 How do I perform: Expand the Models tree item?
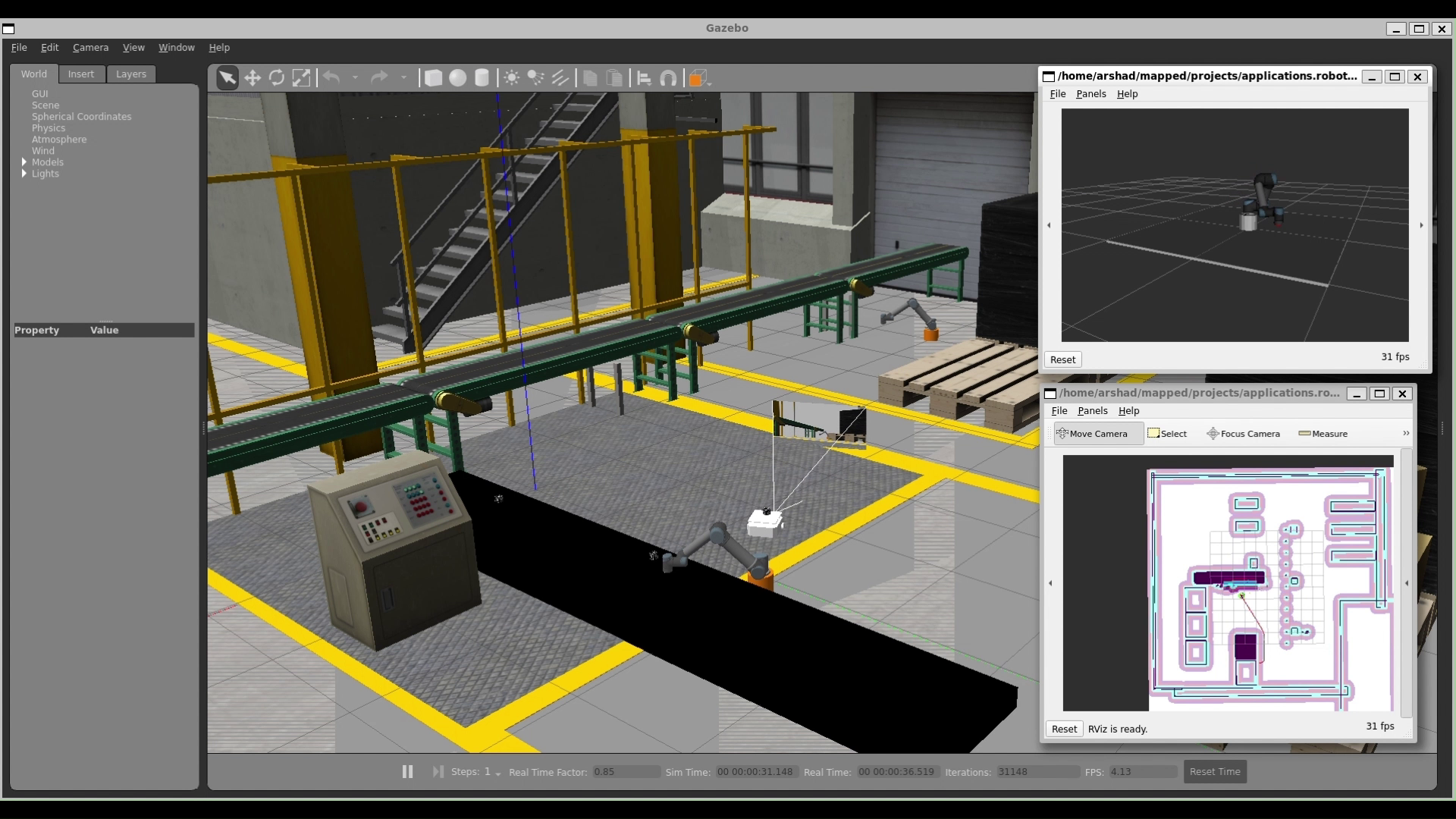[24, 162]
